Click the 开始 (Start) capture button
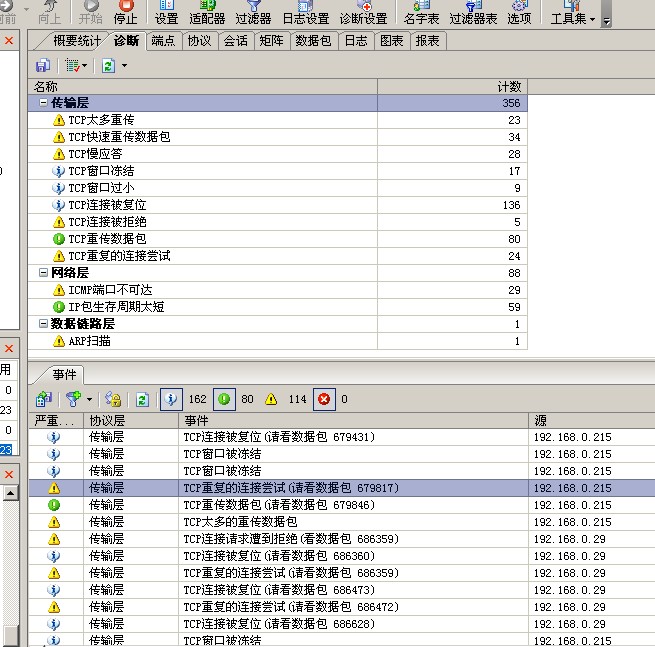Screen dimensions: 655x647 (x=91, y=13)
